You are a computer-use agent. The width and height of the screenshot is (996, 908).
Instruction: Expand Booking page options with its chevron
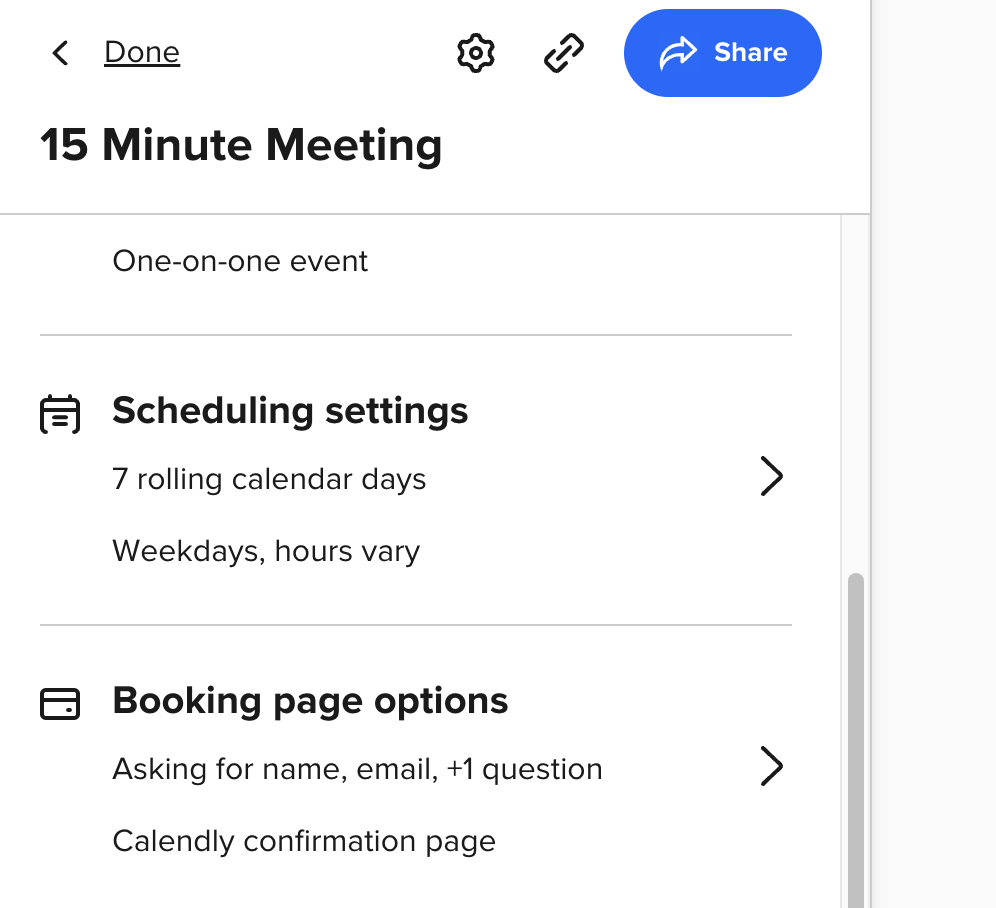[771, 767]
